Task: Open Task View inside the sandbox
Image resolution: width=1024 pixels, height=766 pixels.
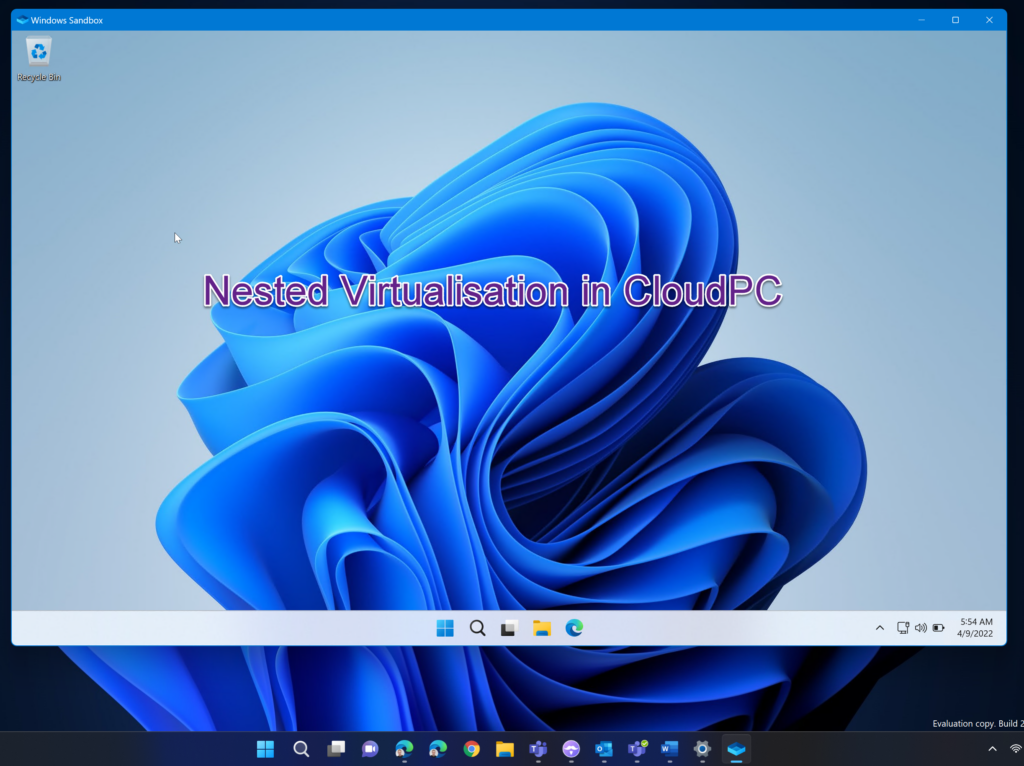Action: pyautogui.click(x=509, y=627)
